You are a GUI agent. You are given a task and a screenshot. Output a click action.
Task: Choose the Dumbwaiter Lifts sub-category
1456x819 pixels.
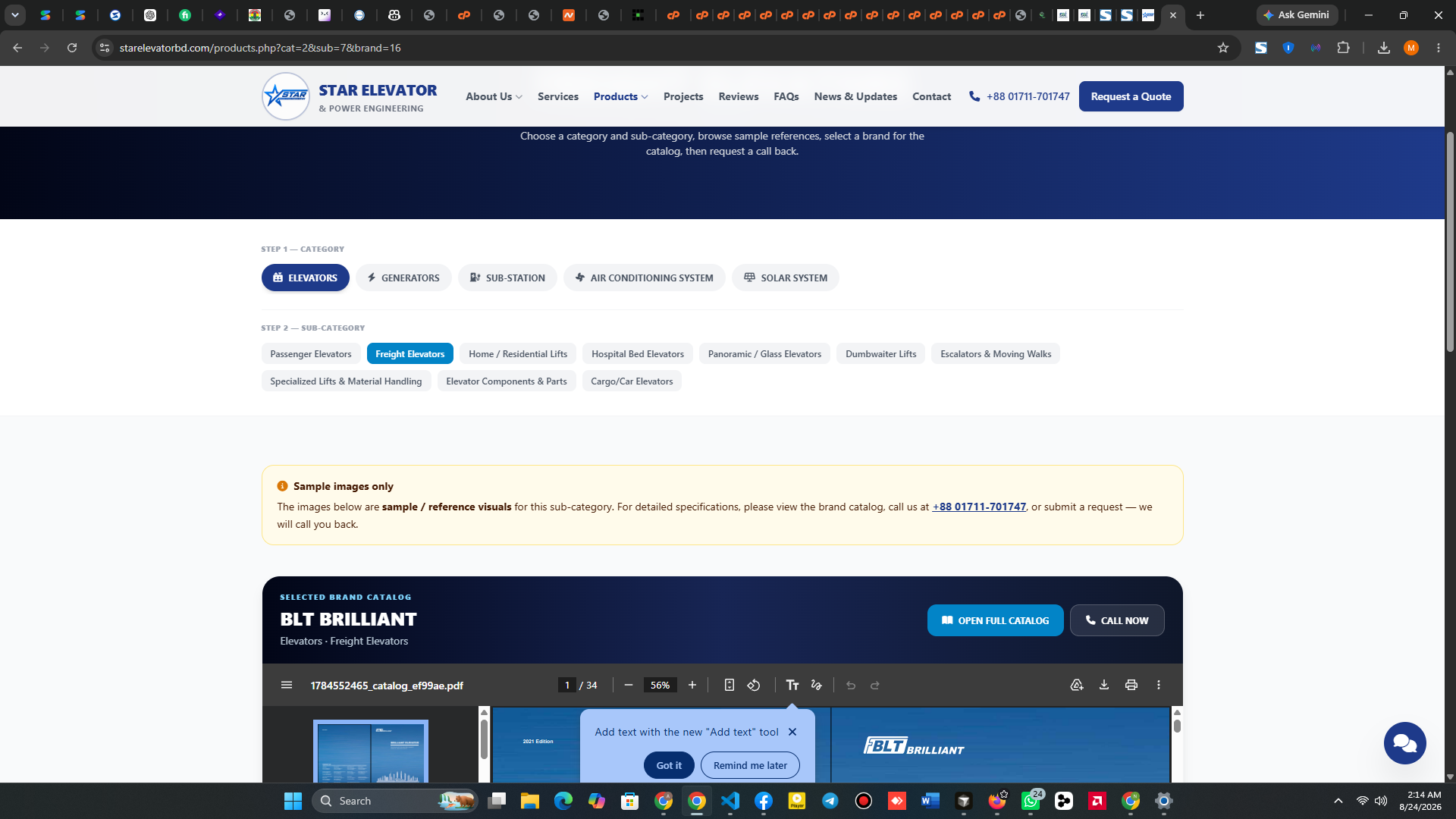880,354
